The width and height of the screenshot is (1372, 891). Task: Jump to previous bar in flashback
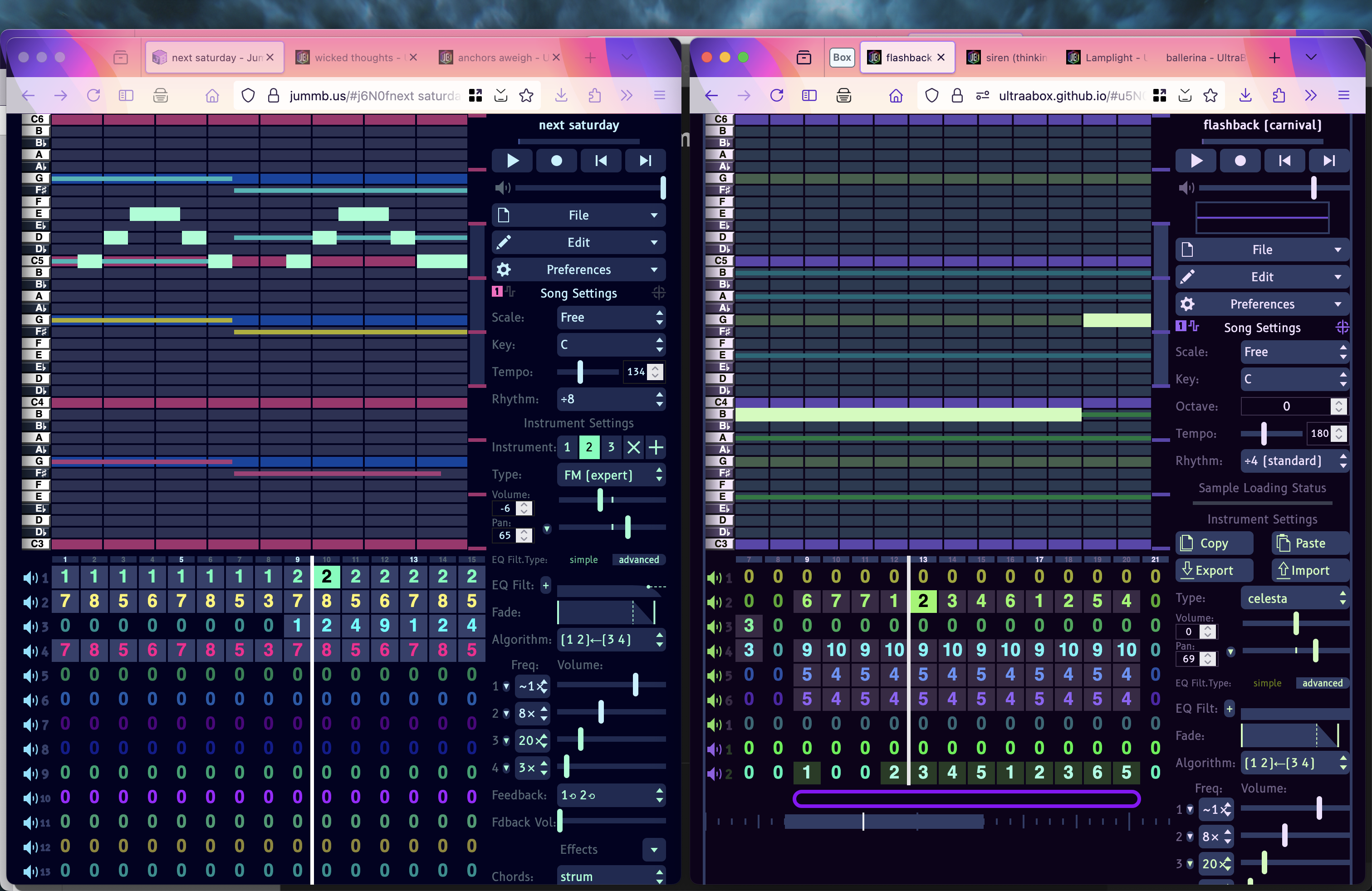click(1284, 161)
